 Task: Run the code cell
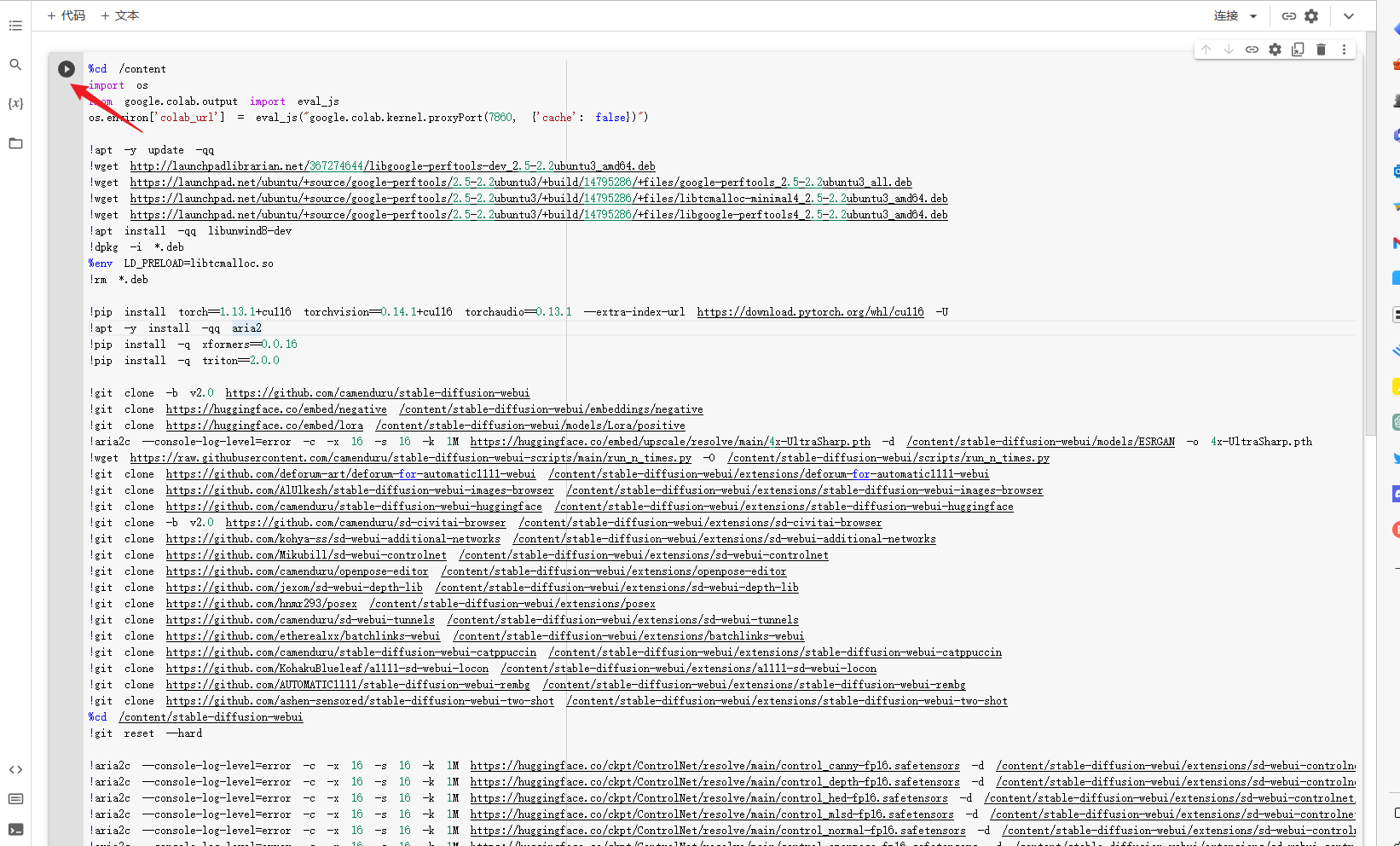point(67,69)
